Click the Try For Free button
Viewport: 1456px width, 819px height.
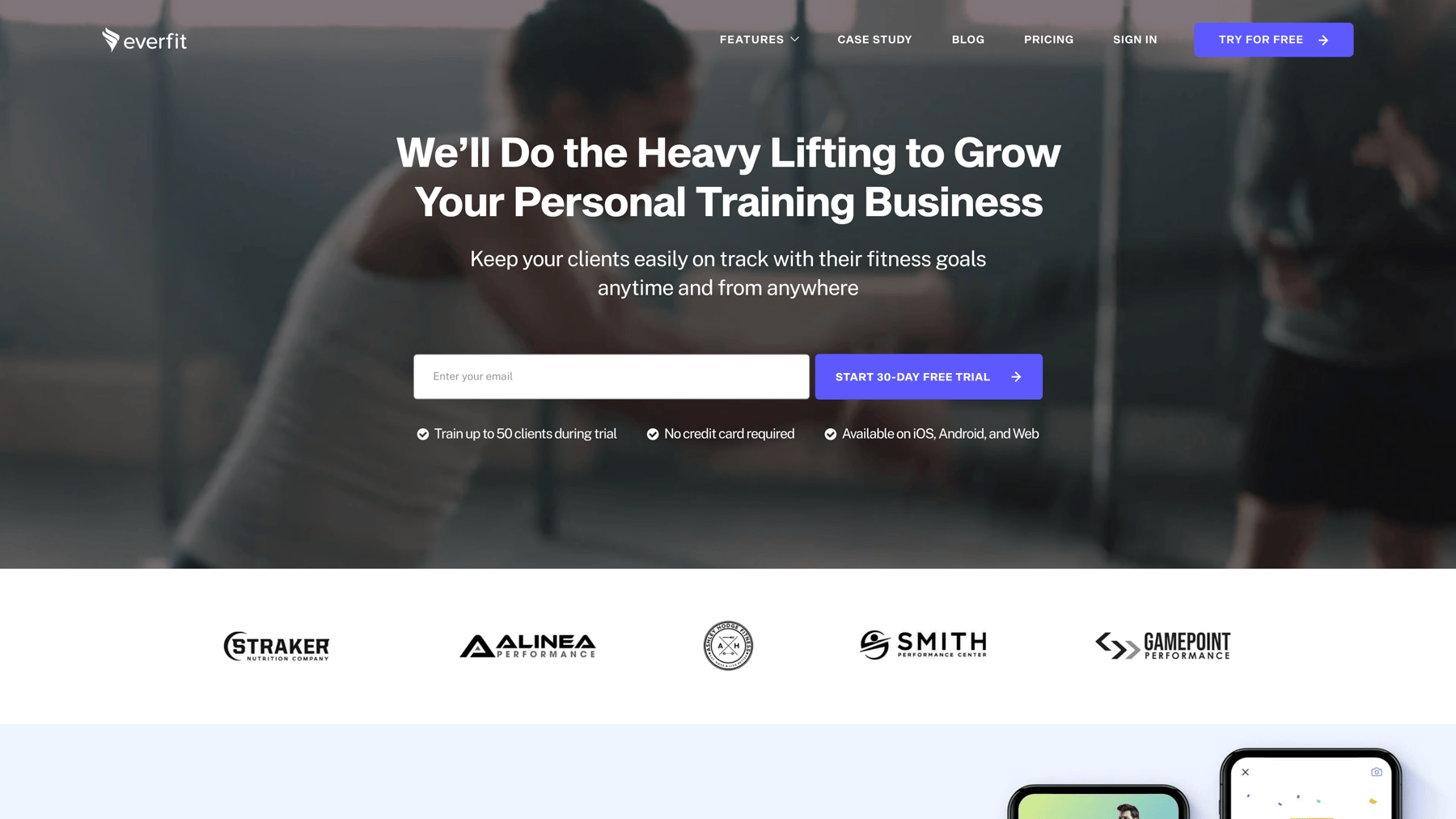(x=1273, y=40)
